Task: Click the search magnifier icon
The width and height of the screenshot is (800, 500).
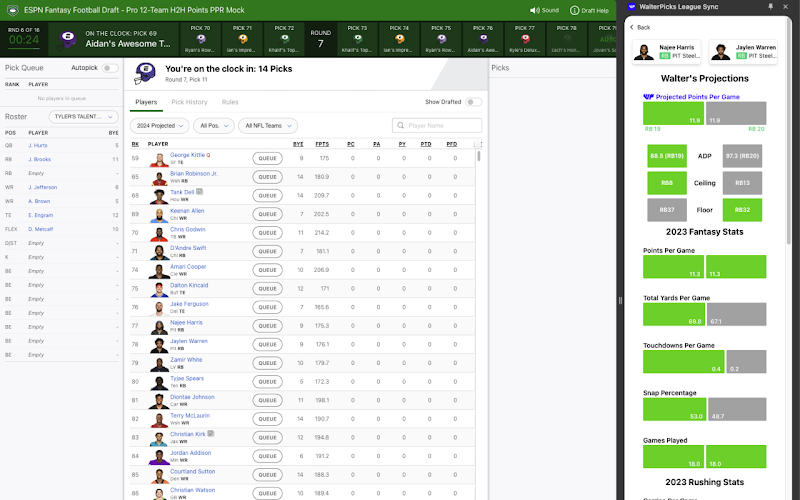Action: click(401, 126)
